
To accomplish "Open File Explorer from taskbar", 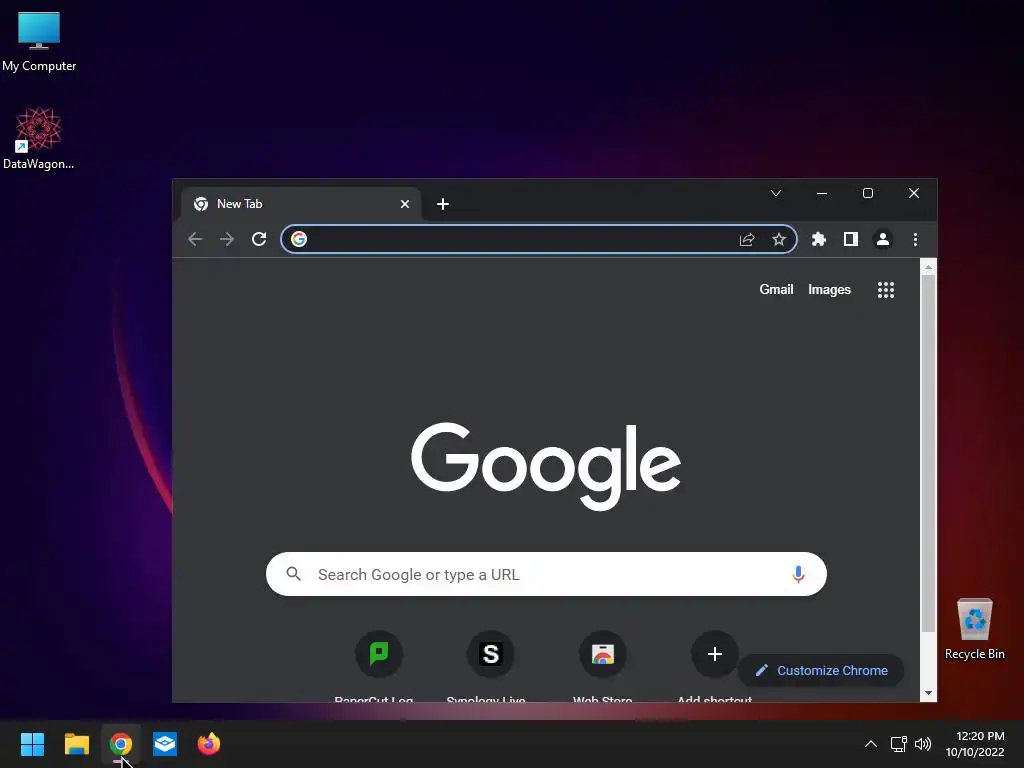I will (x=76, y=744).
